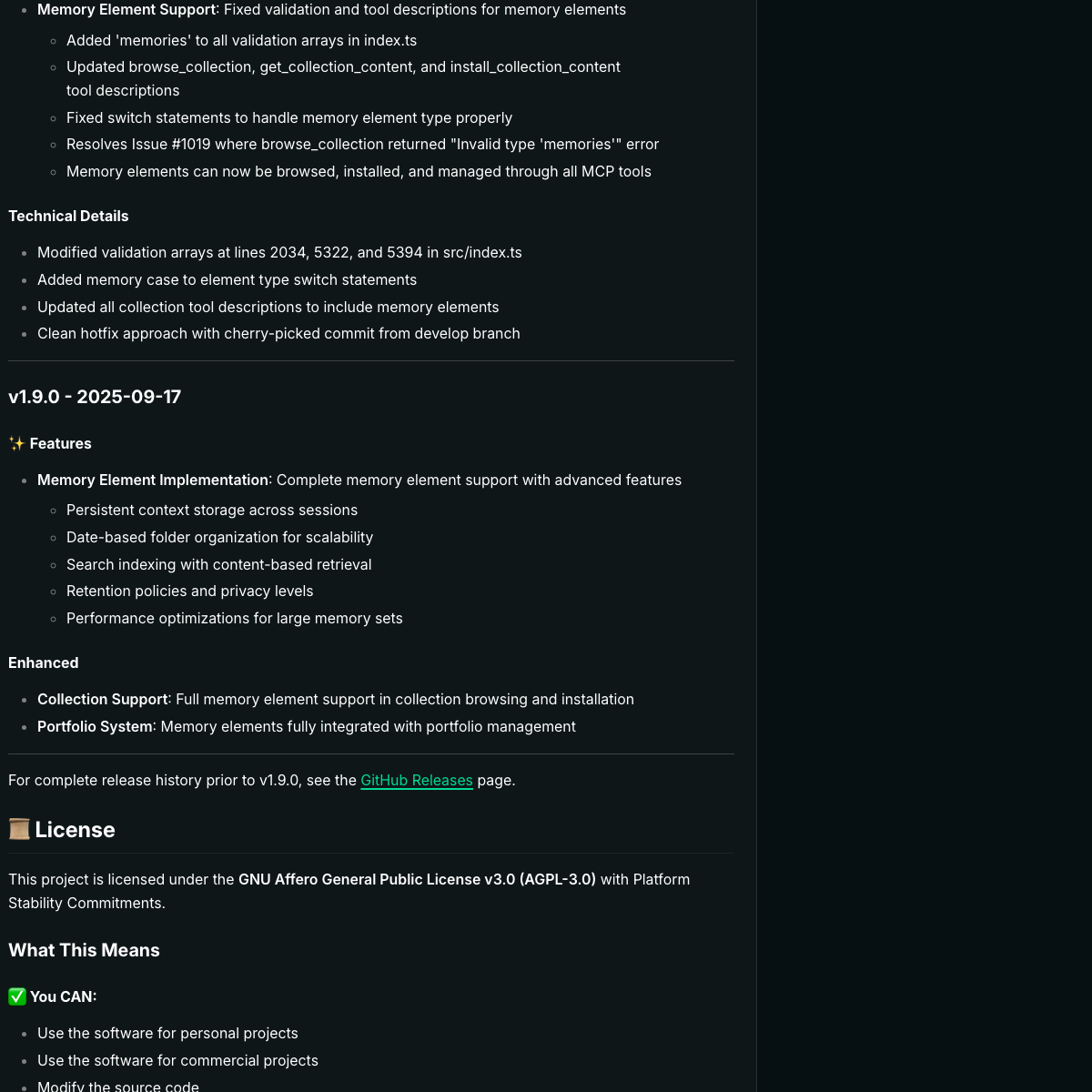Click the cherry-picked commit bullet line
Viewport: 1092px width, 1092px height.
click(x=278, y=334)
